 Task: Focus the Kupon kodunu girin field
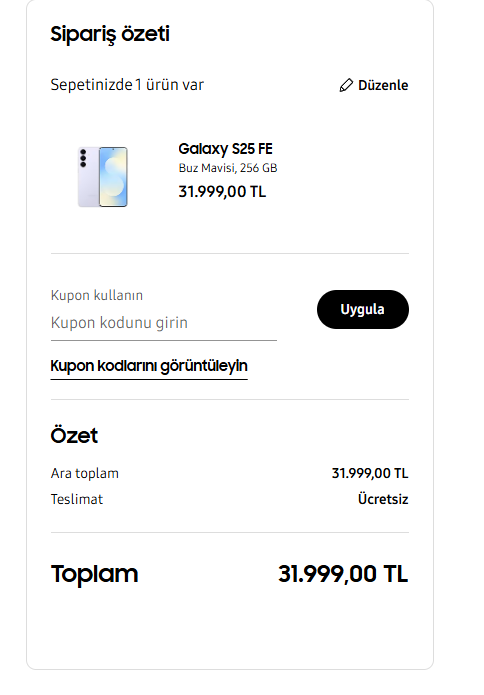164,323
